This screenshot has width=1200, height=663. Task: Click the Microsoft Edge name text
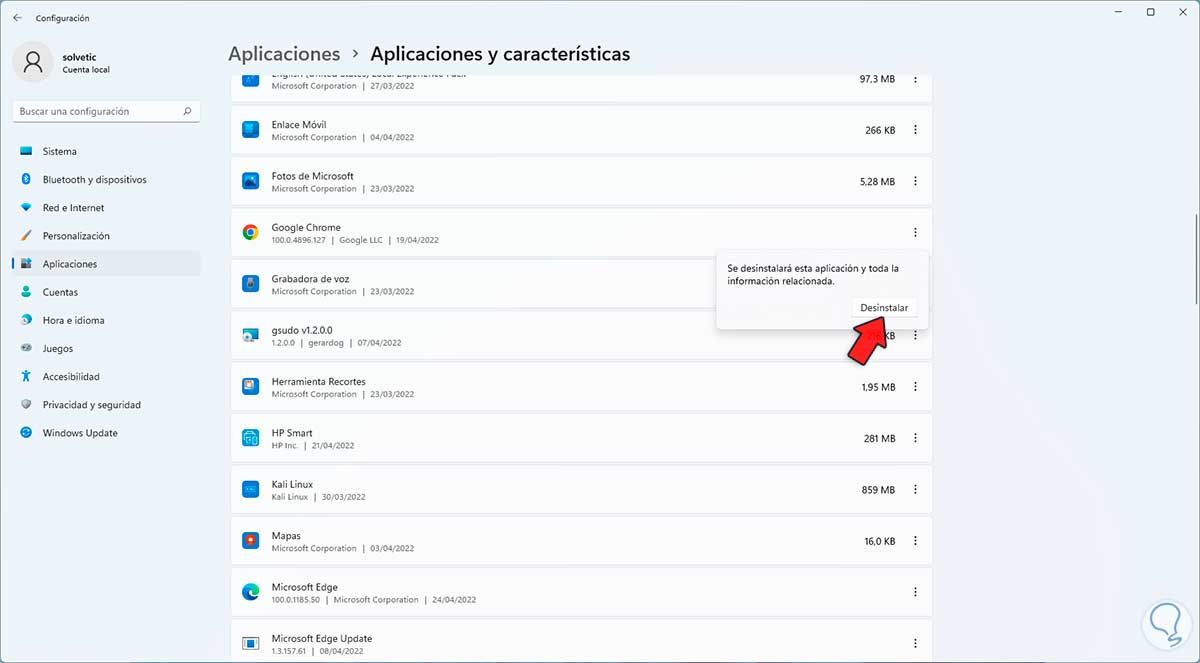click(x=305, y=587)
